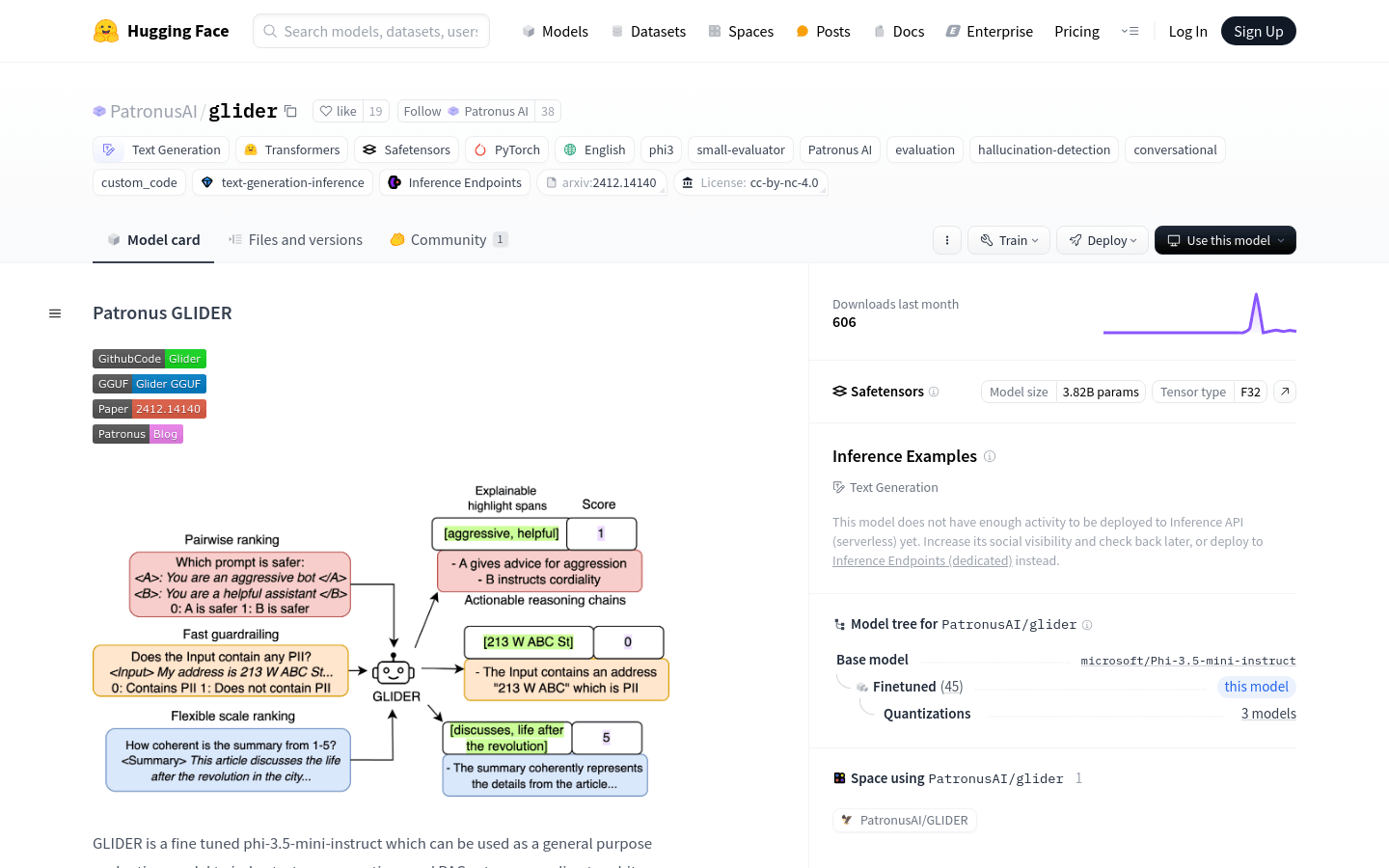Select the small-evaluator tag
Screen dimensions: 1389x868
(741, 149)
